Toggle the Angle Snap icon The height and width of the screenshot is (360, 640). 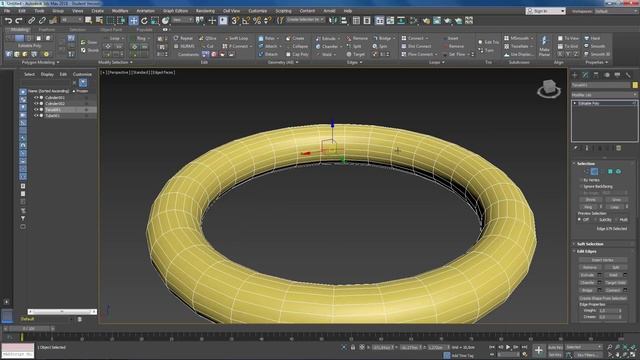click(x=246, y=20)
